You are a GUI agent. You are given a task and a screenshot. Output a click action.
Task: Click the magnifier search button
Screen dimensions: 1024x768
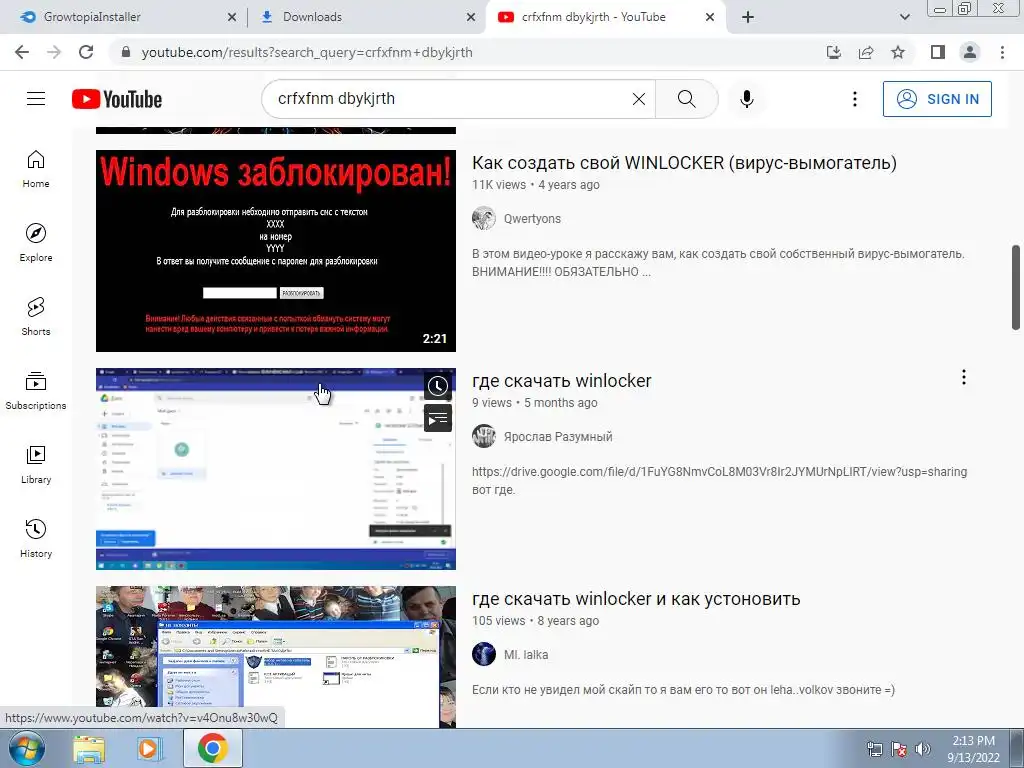(x=686, y=99)
